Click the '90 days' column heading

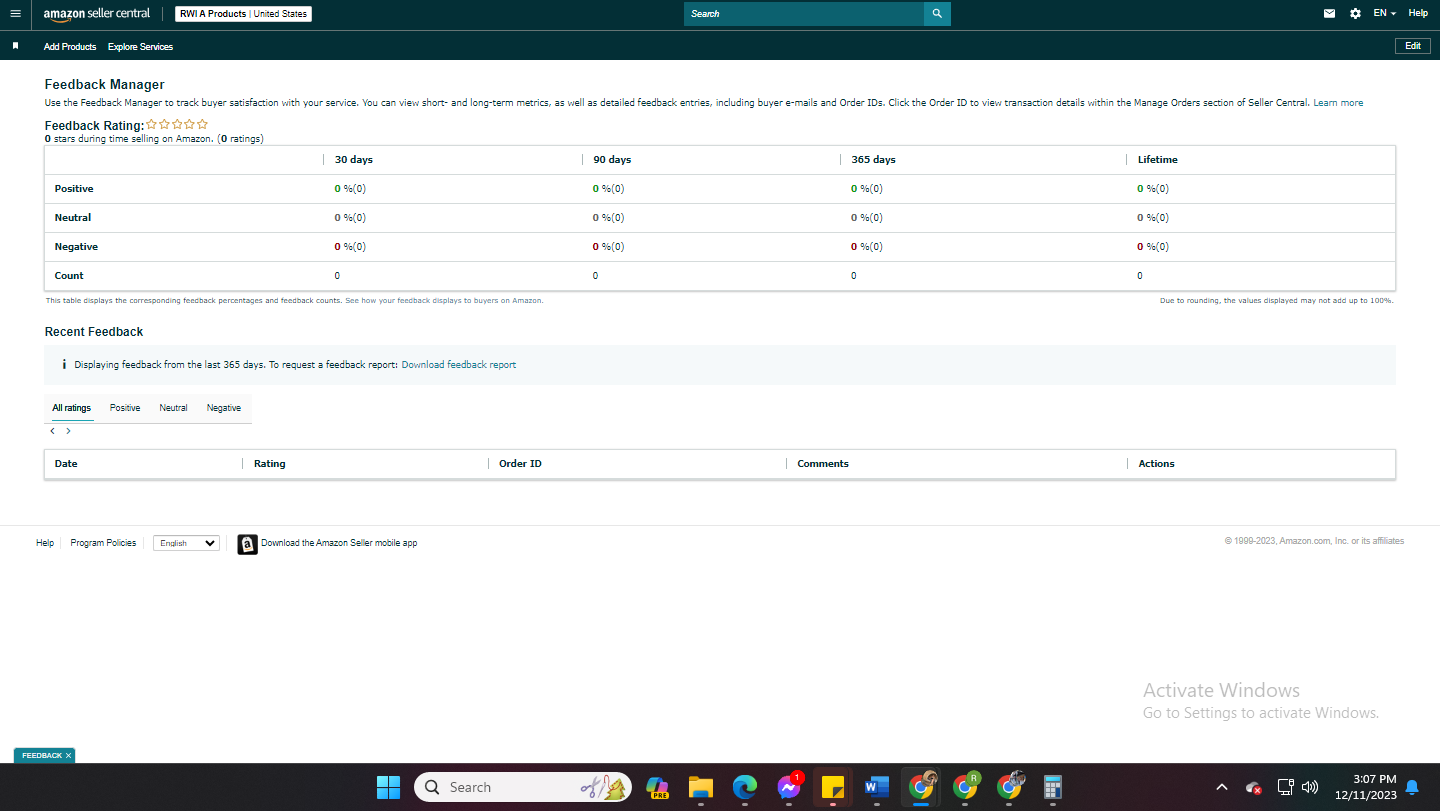[612, 160]
